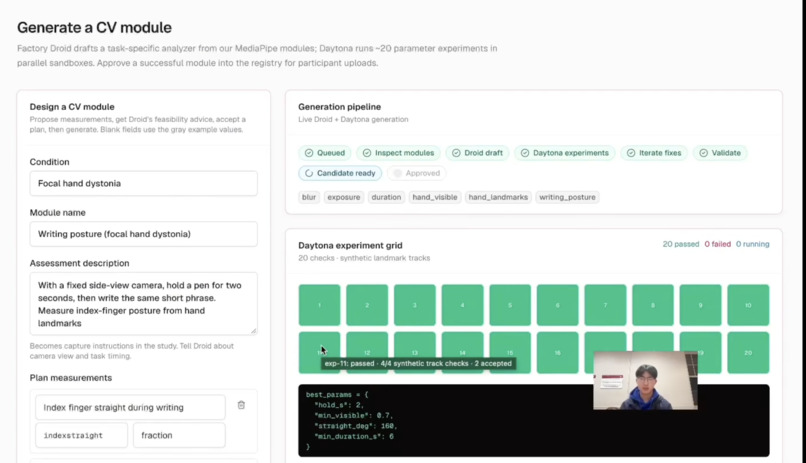The image size is (806, 463).
Task: Open experiment tile 9
Action: (x=701, y=305)
